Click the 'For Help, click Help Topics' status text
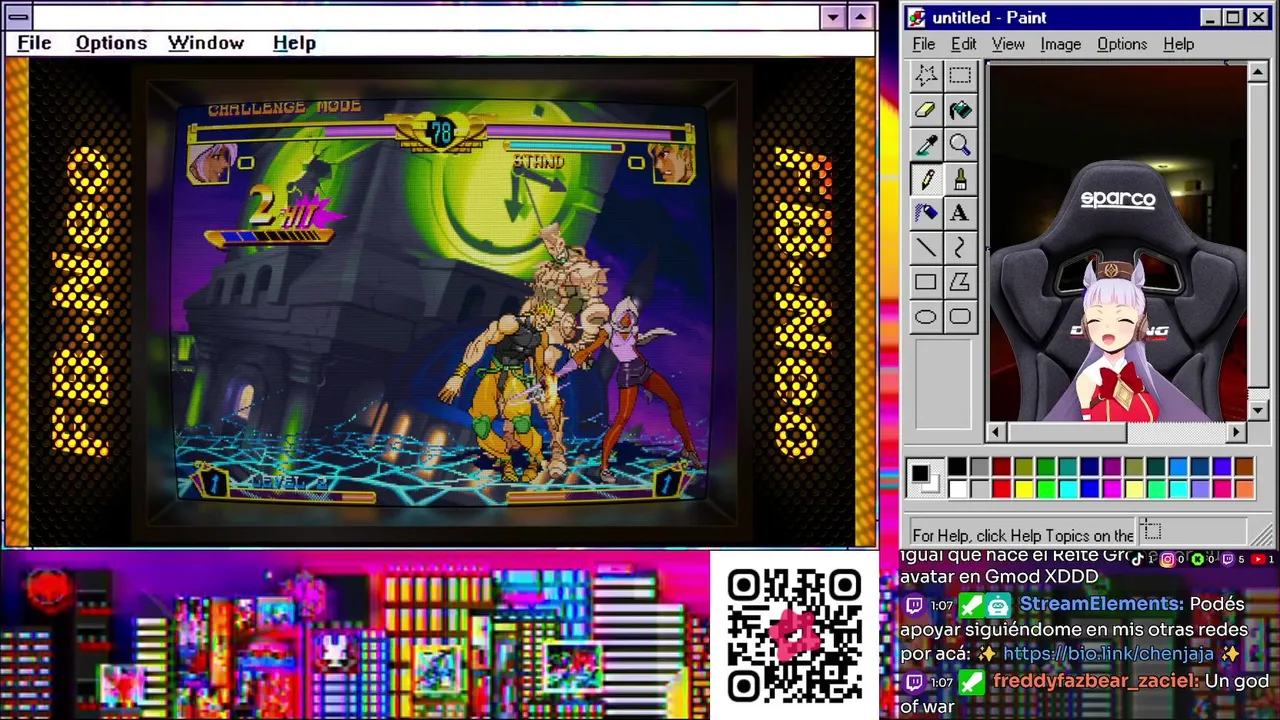1280x720 pixels. [1023, 535]
